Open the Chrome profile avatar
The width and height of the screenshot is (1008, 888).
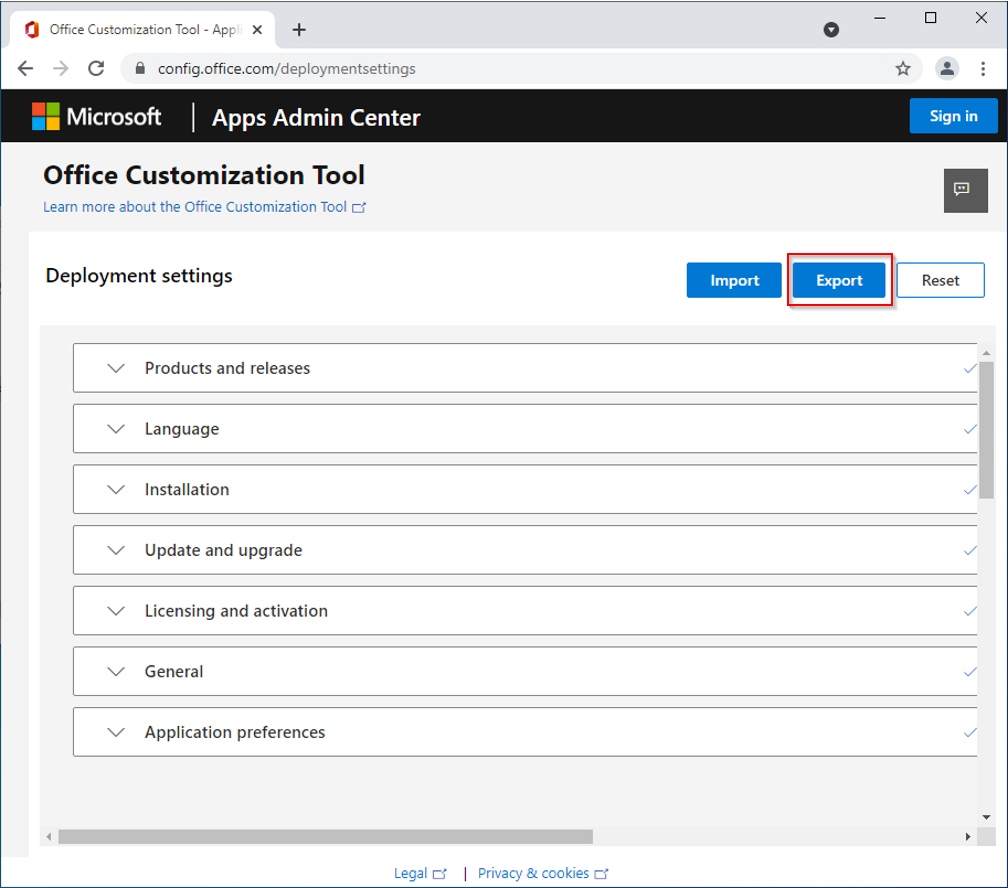click(x=947, y=68)
